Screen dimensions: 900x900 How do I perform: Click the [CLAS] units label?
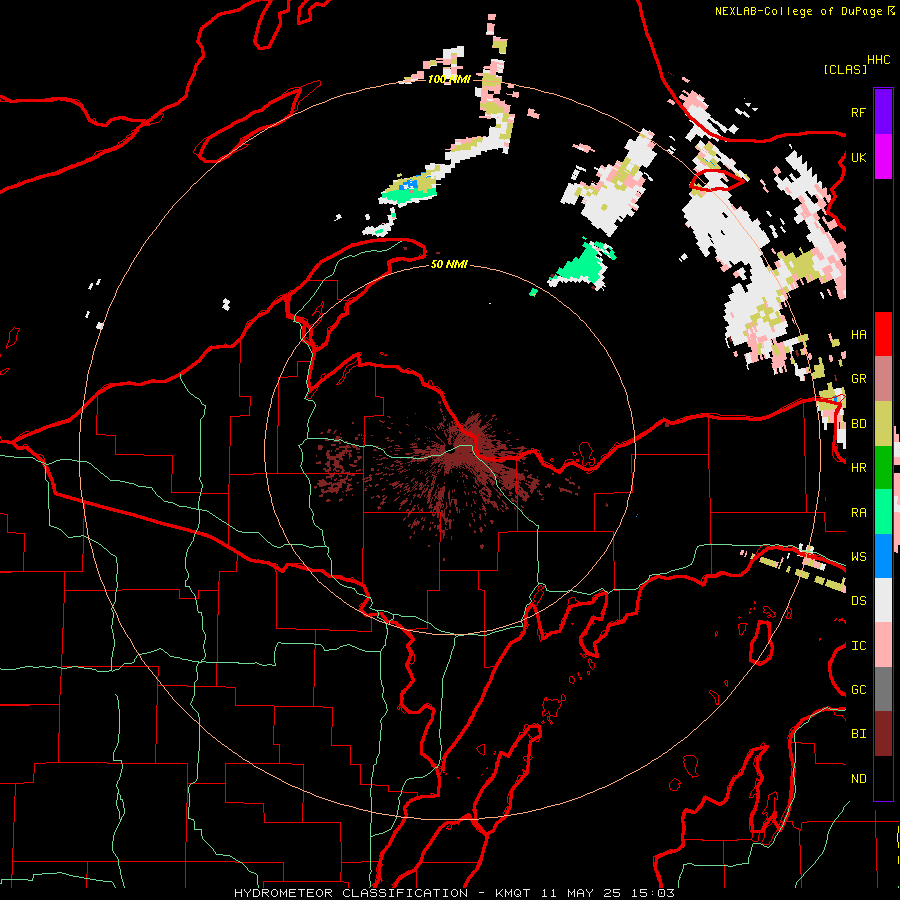845,69
